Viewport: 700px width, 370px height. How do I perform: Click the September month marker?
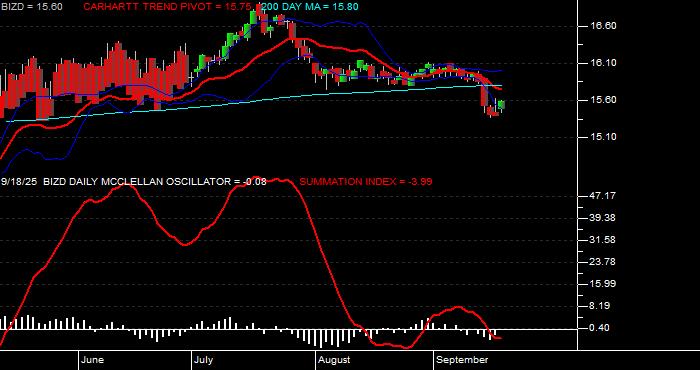click(462, 360)
